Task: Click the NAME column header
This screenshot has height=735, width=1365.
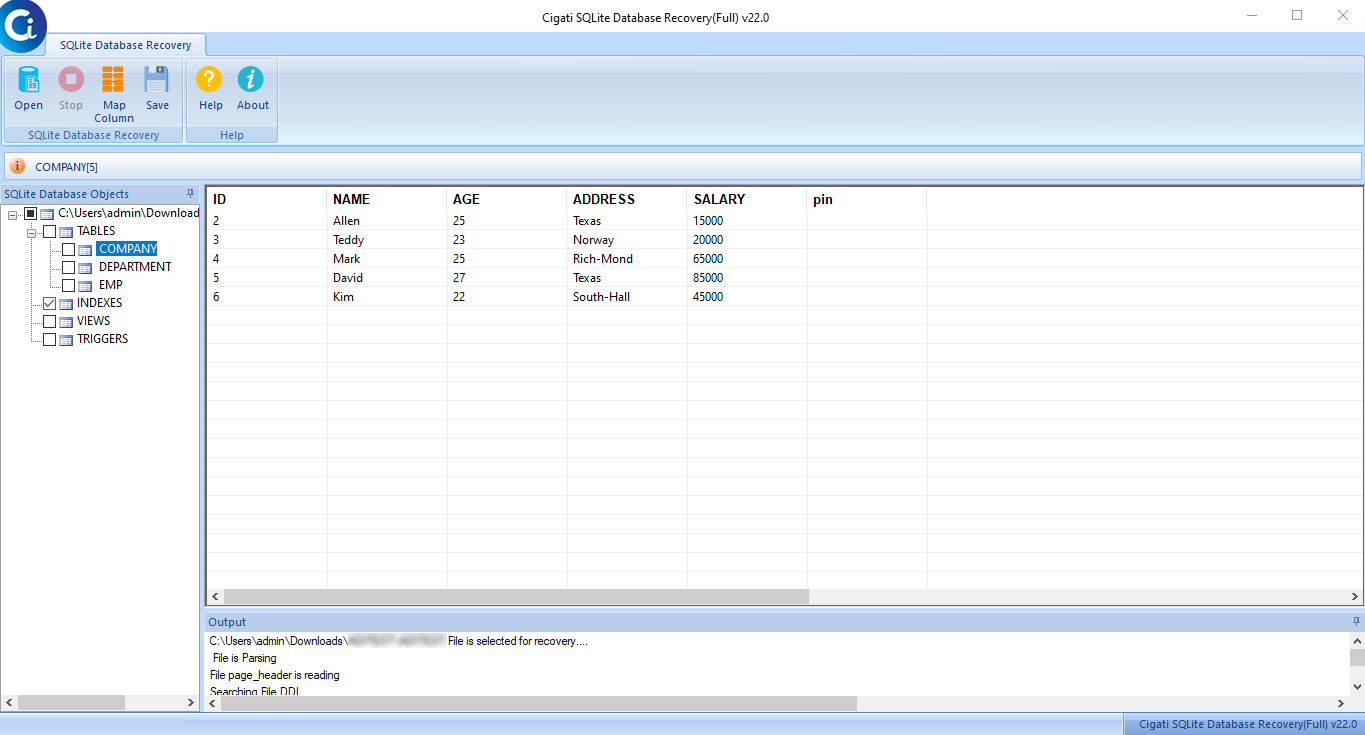Action: point(387,199)
